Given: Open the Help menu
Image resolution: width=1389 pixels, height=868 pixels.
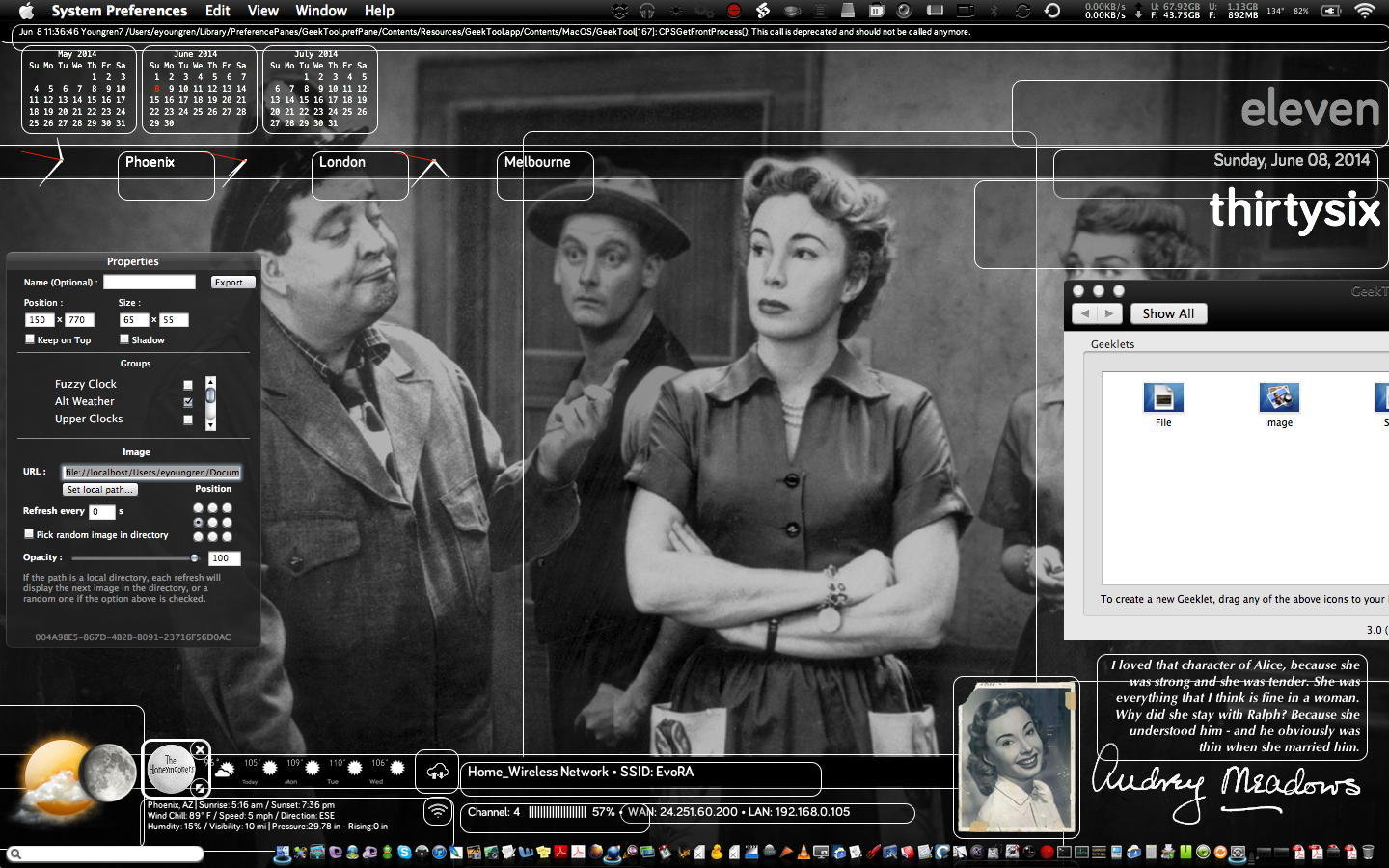Looking at the screenshot, I should point(379,11).
